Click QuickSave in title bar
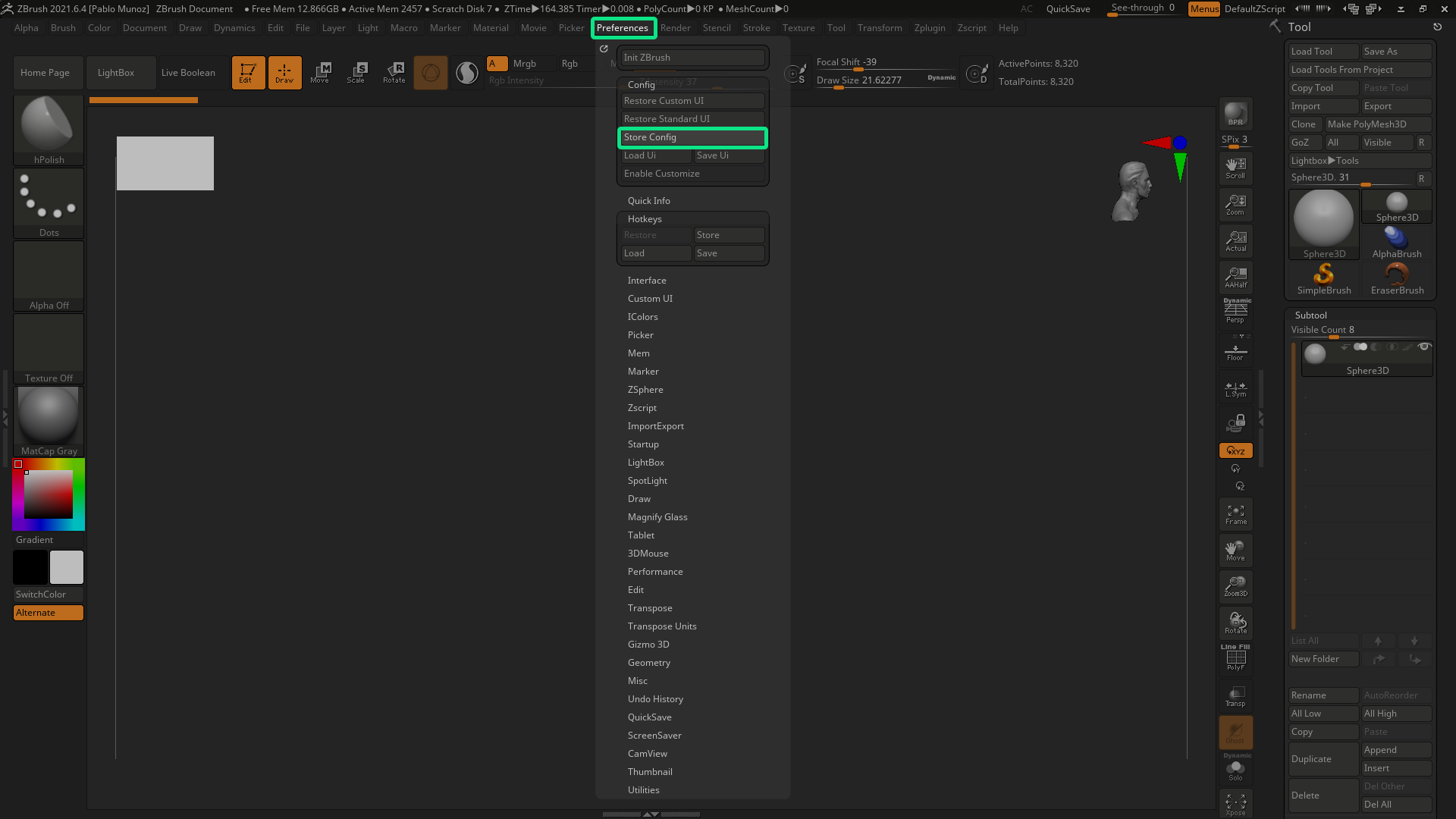This screenshot has height=819, width=1456. coord(1068,9)
